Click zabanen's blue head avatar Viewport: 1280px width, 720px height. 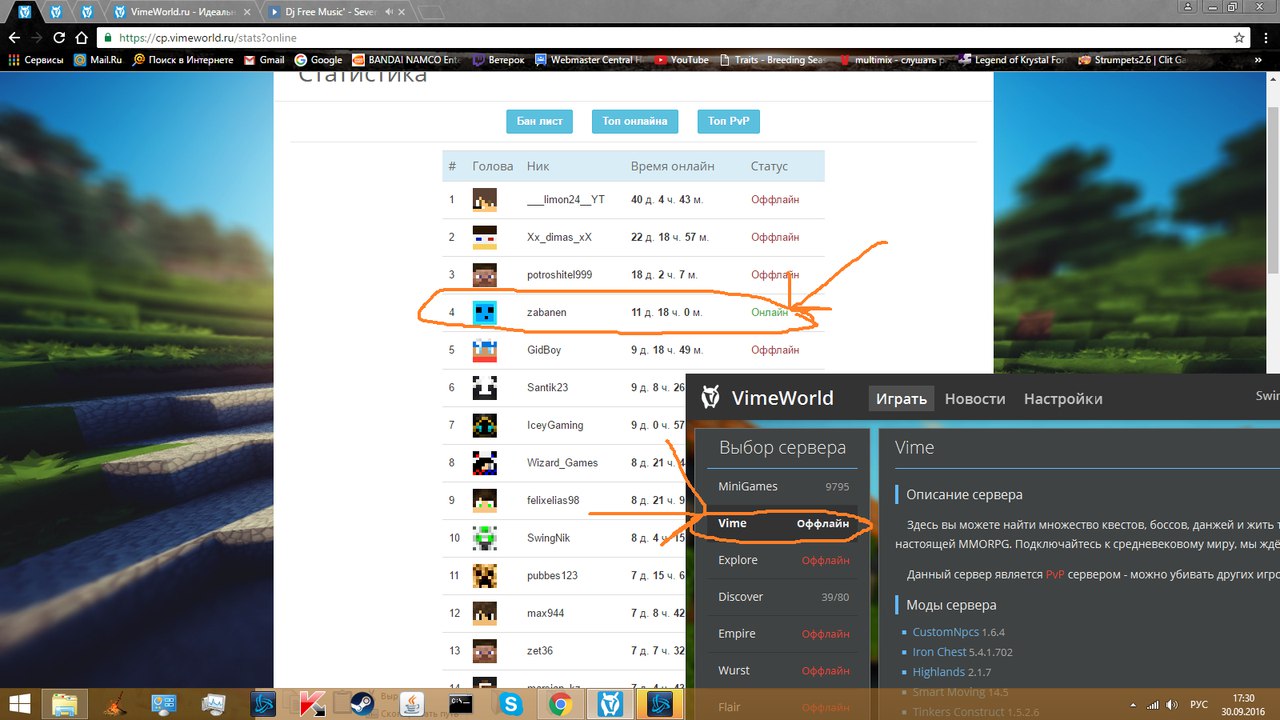484,312
